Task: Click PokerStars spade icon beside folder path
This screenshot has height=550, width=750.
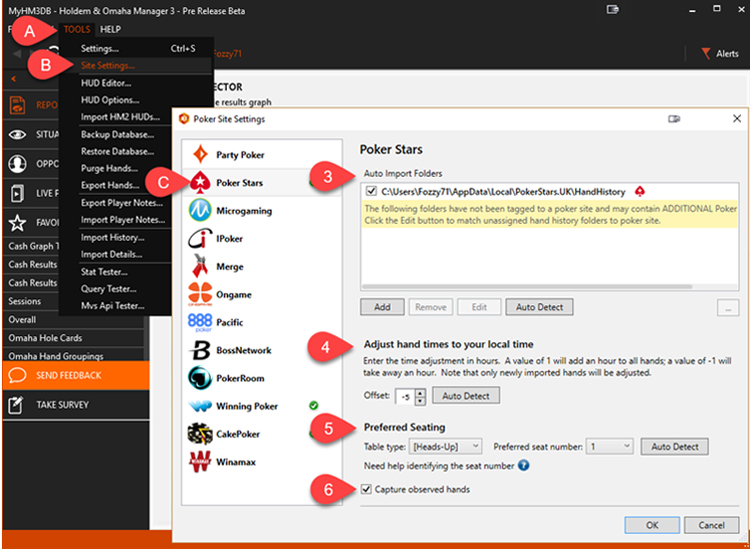Action: 640,192
